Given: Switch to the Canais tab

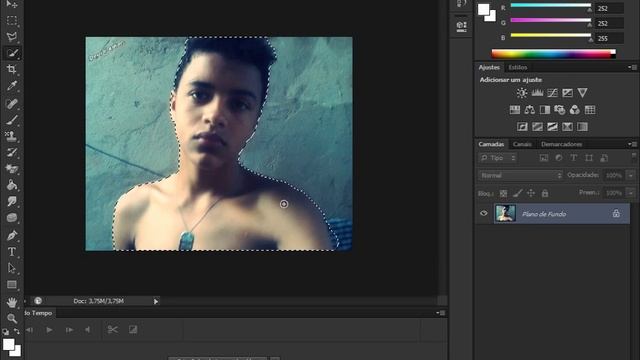Looking at the screenshot, I should pos(522,144).
